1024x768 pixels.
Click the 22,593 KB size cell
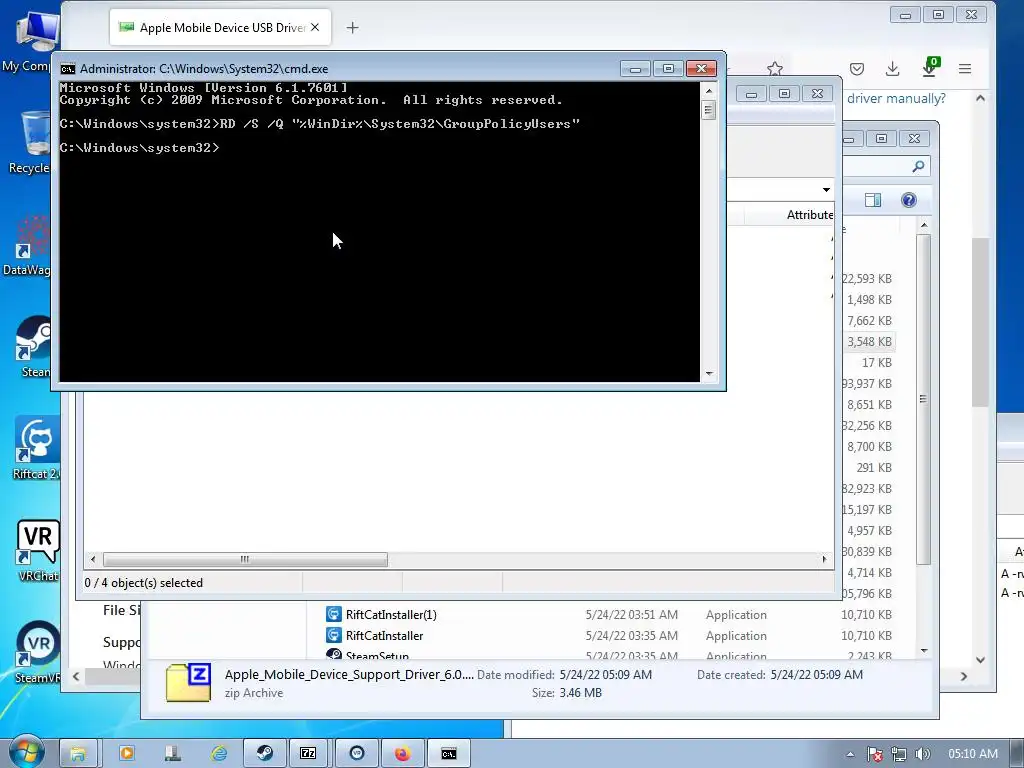[x=867, y=279]
